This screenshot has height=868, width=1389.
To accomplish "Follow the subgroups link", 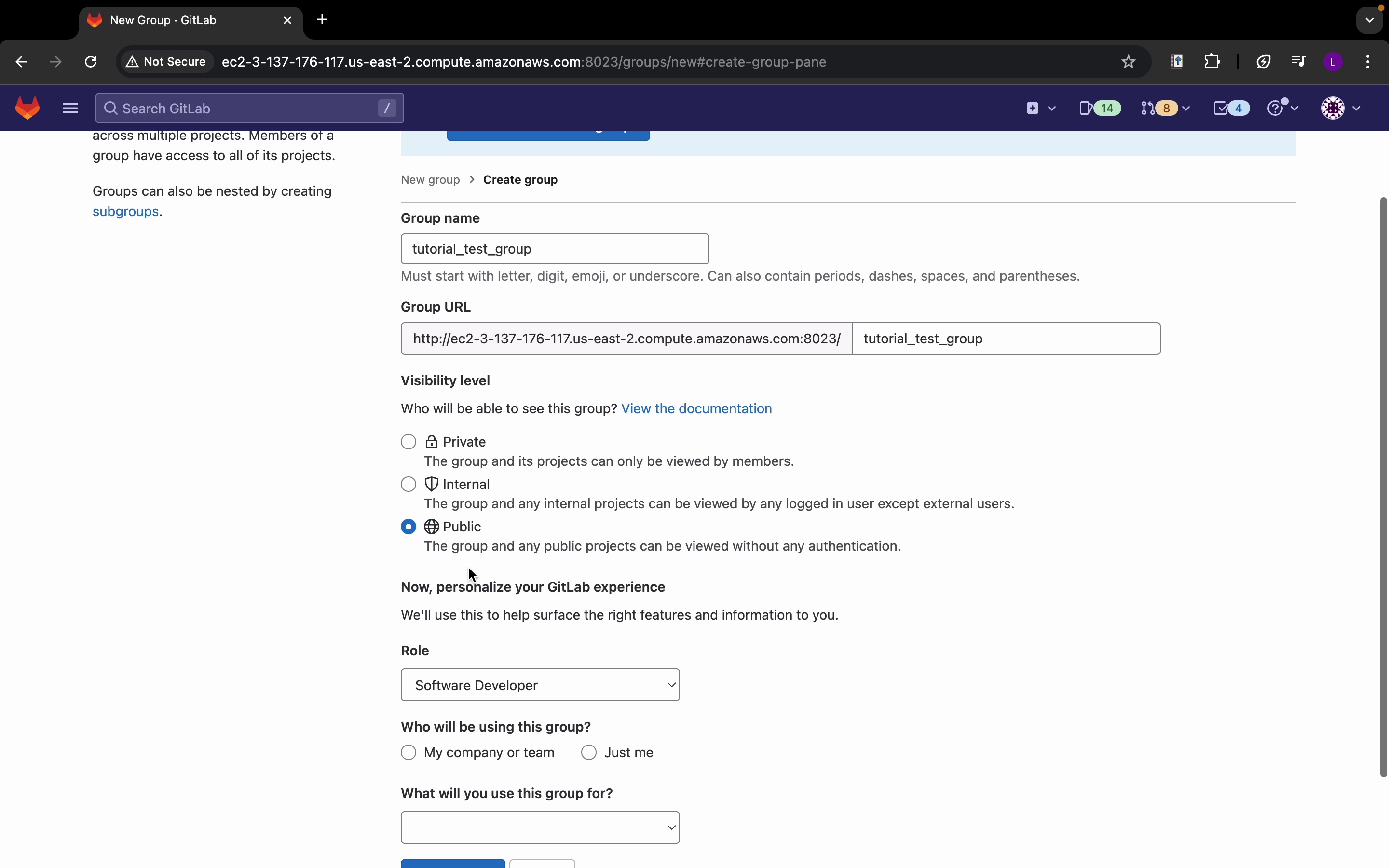I will click(x=126, y=212).
